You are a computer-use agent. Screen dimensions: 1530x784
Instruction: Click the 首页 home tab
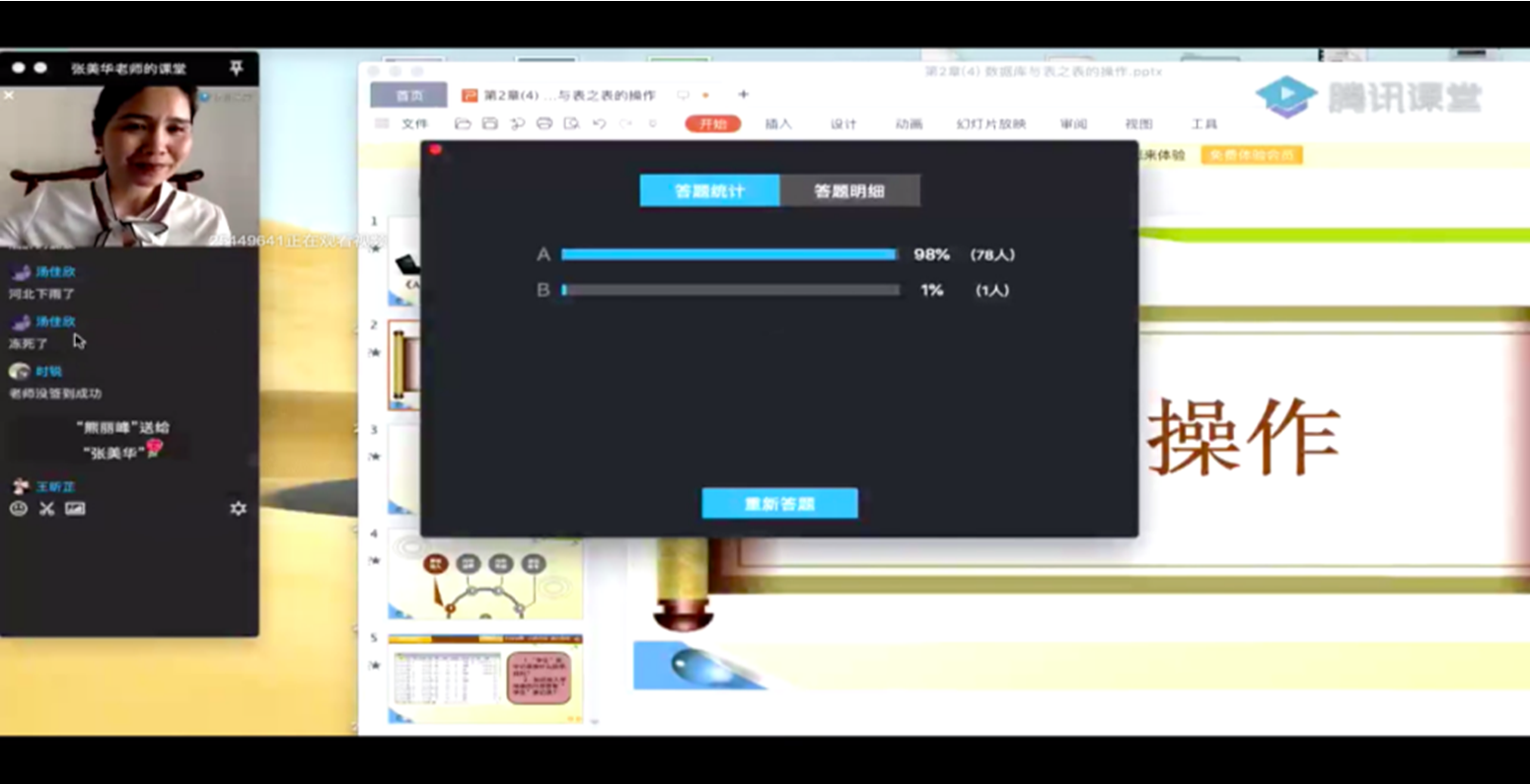[x=409, y=96]
